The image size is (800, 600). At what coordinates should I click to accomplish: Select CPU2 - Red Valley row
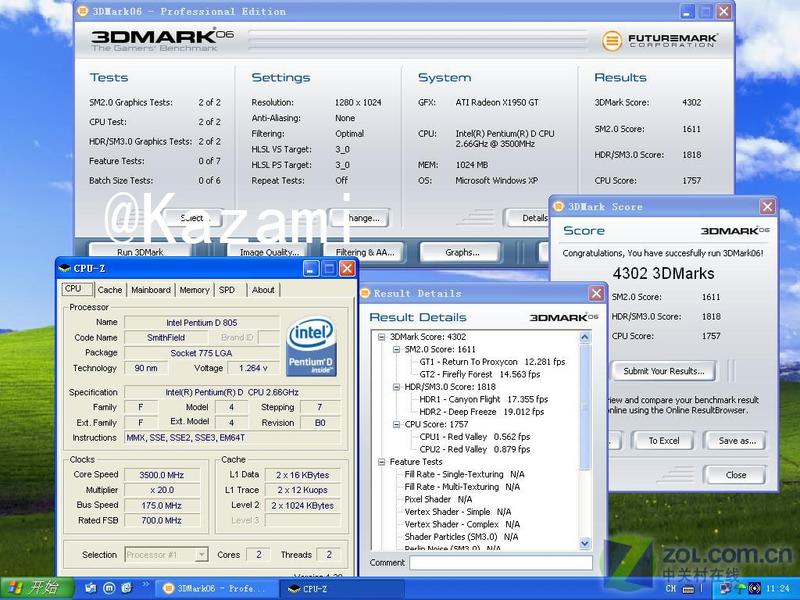tap(474, 449)
